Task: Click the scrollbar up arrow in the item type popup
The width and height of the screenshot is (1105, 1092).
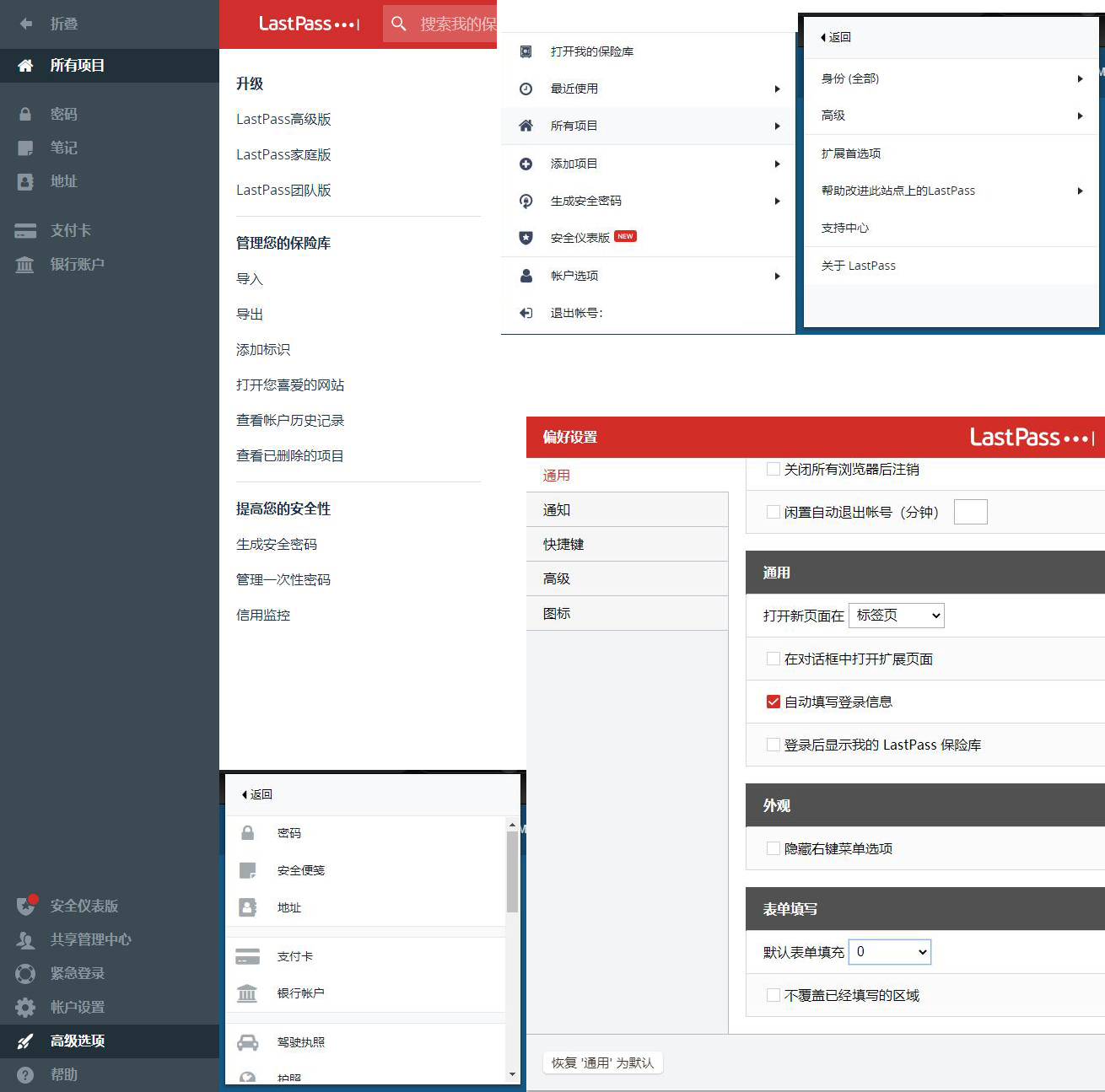Action: tap(512, 824)
